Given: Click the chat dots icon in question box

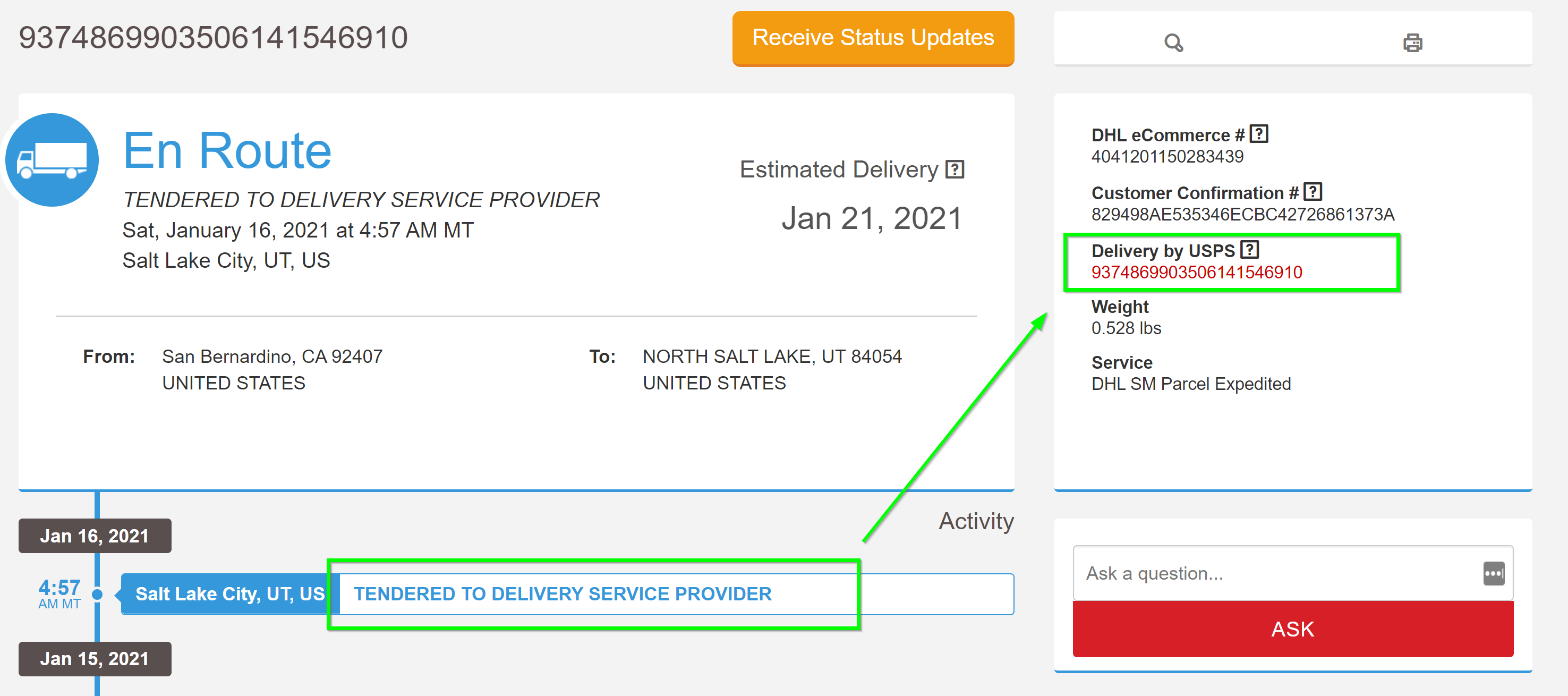Looking at the screenshot, I should pos(1493,573).
